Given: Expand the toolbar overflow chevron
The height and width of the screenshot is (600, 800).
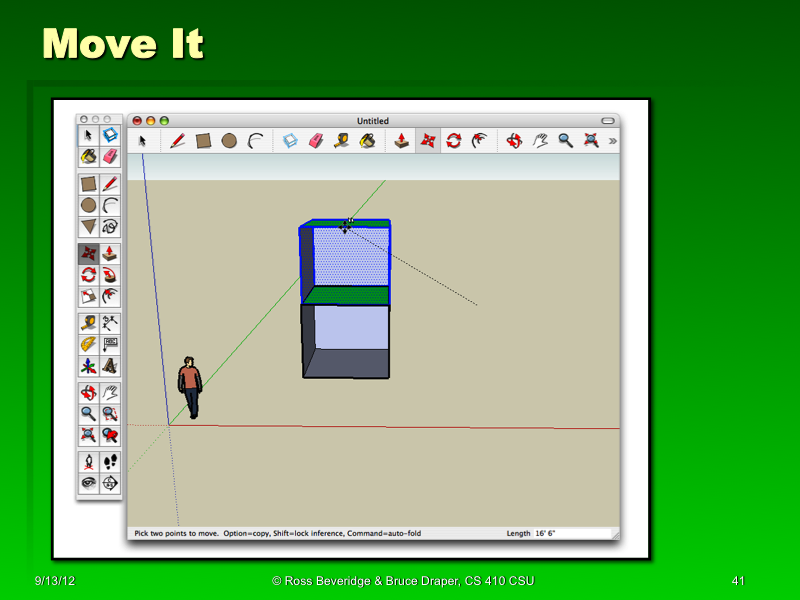Looking at the screenshot, I should coord(611,141).
